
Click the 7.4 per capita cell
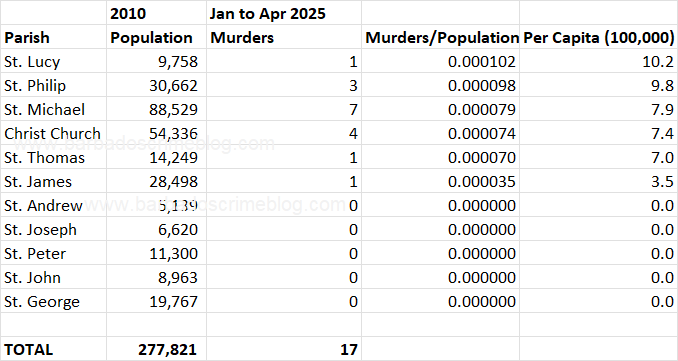coord(598,133)
